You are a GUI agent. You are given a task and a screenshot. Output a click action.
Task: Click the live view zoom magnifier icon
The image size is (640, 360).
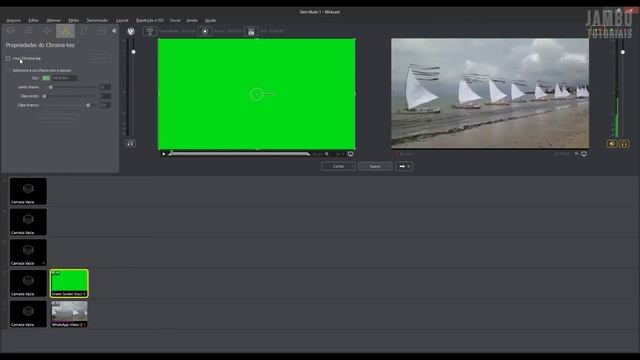(576, 154)
